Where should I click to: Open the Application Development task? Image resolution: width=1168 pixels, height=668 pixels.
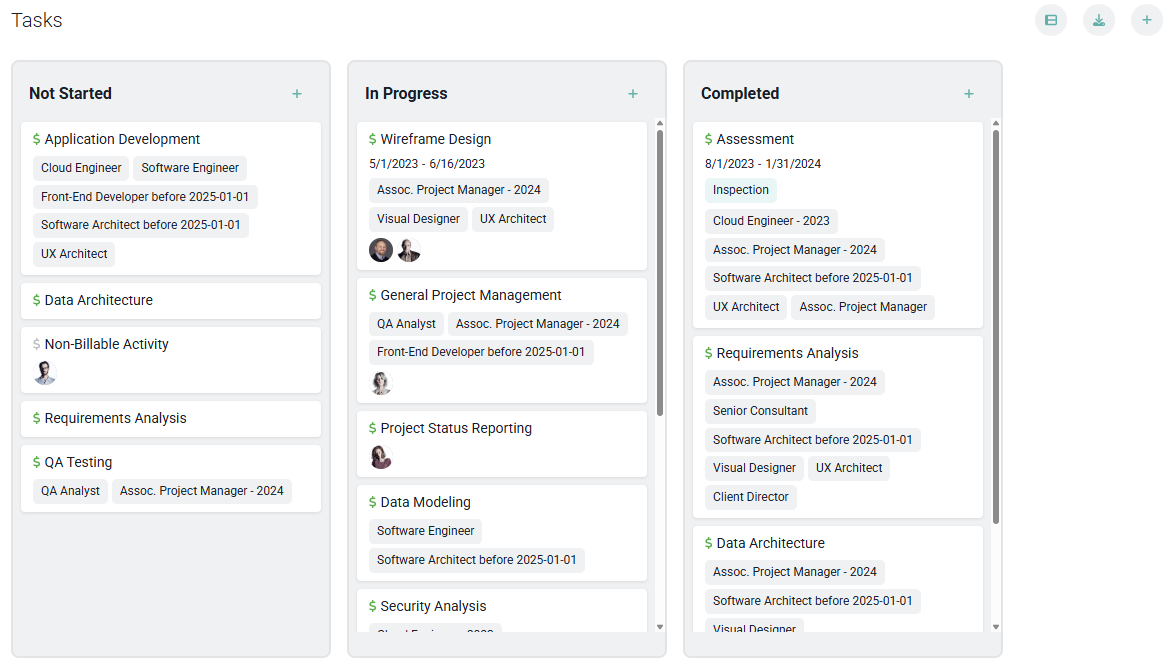point(122,140)
